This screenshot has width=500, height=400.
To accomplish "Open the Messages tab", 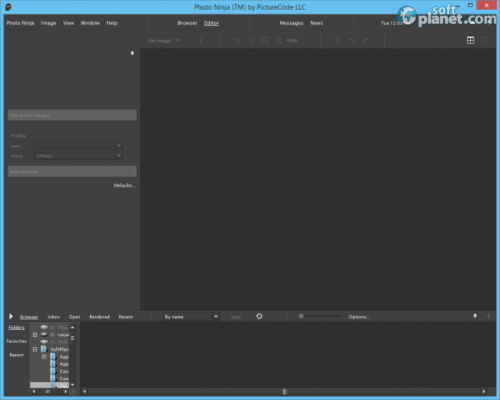I will [x=291, y=23].
